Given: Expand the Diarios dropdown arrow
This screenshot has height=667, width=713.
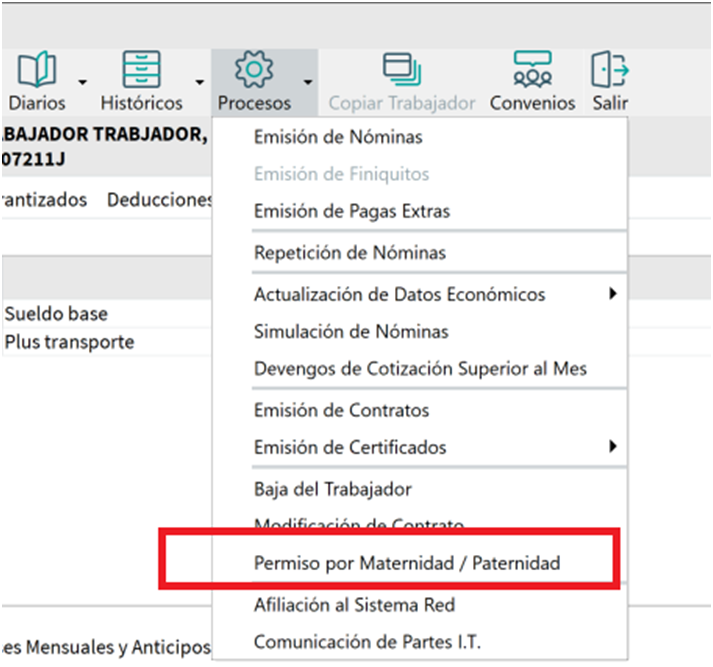Looking at the screenshot, I should [x=82, y=82].
